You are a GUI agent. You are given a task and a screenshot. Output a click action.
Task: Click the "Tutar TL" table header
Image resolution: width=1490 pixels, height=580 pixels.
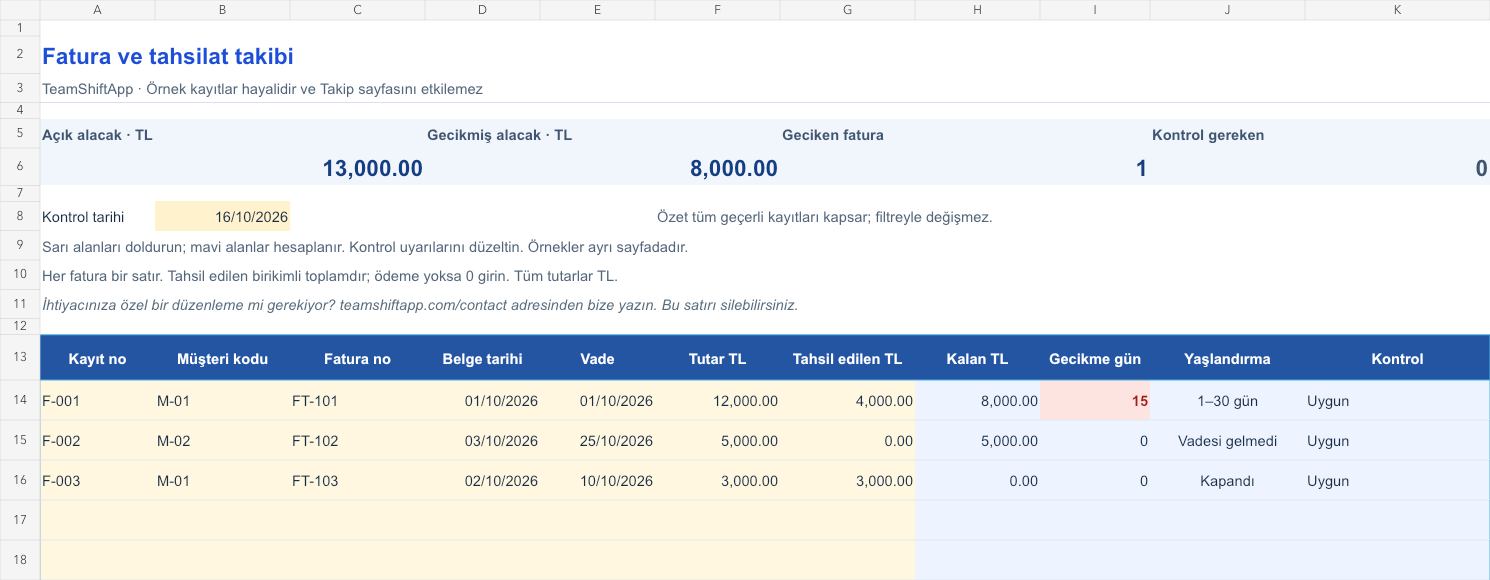click(x=717, y=359)
